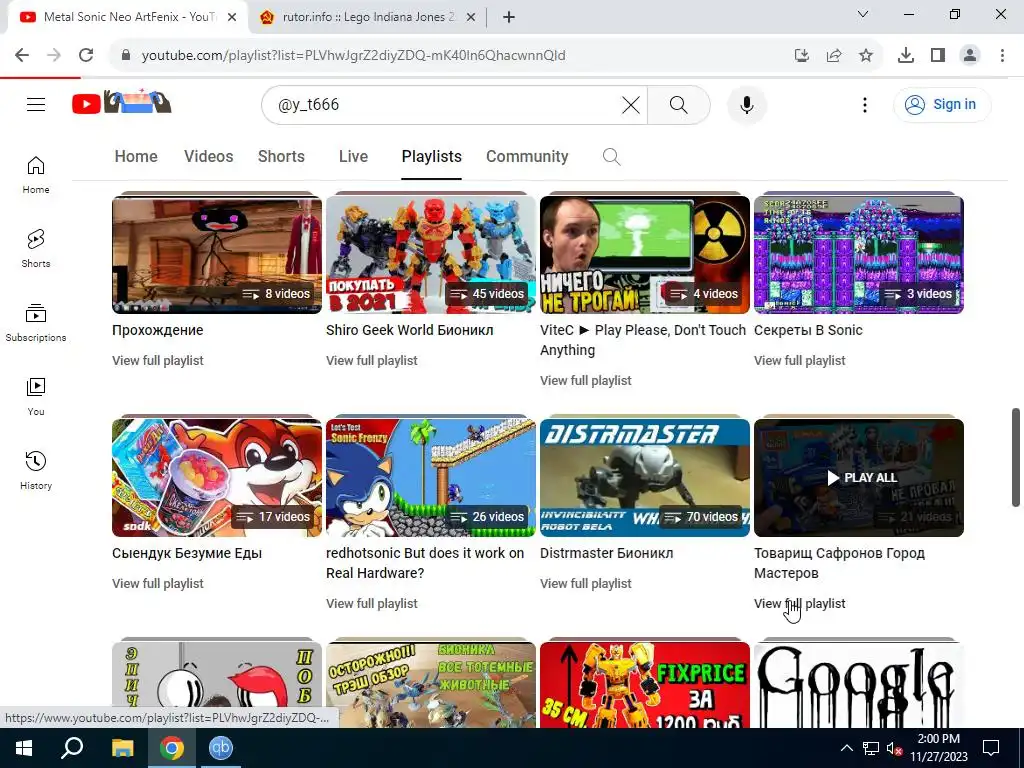The height and width of the screenshot is (768, 1024).
Task: Start voice search with microphone
Action: click(x=746, y=104)
